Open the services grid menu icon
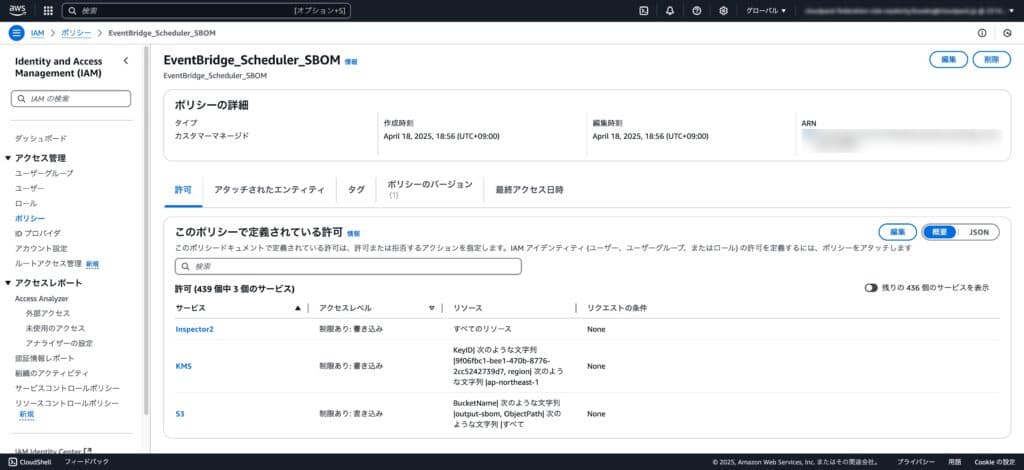The height and width of the screenshot is (470, 1024). pyautogui.click(x=48, y=10)
